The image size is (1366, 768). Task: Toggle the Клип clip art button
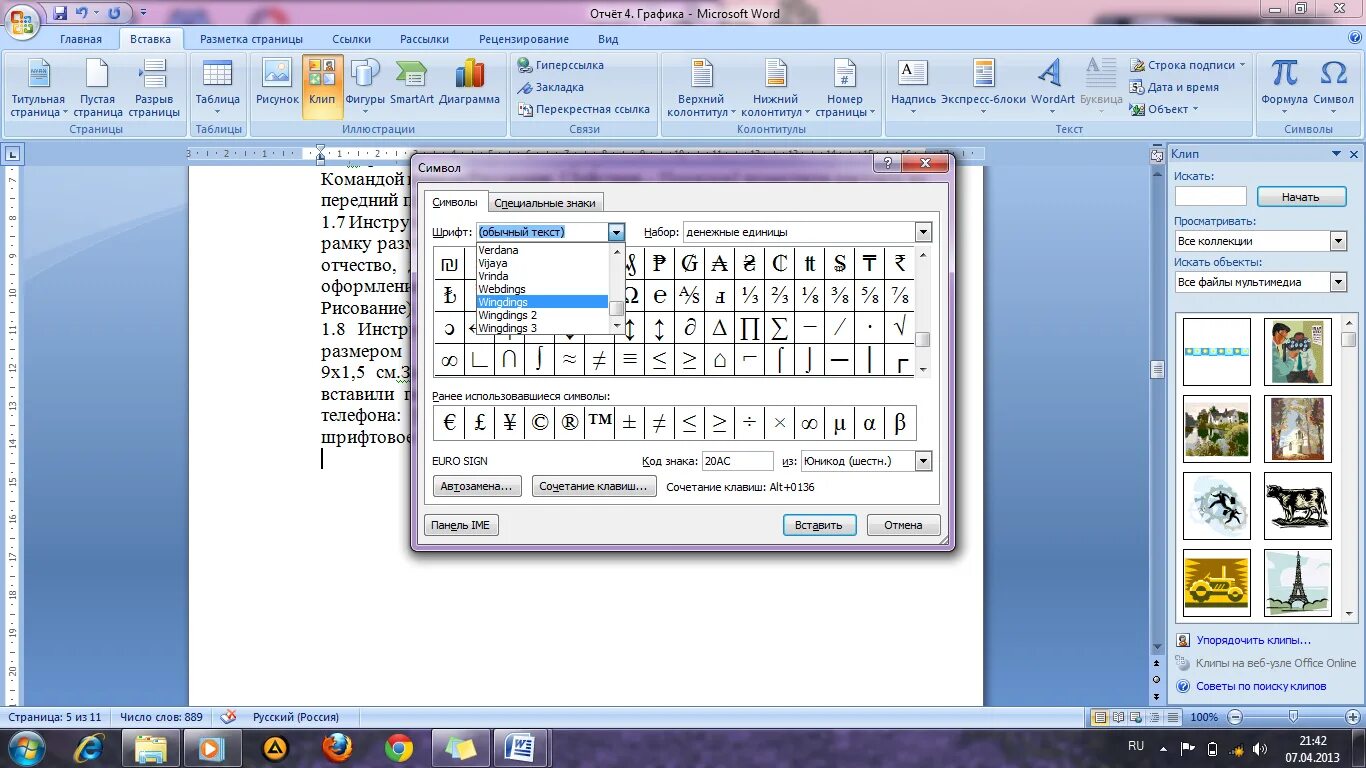(x=322, y=88)
